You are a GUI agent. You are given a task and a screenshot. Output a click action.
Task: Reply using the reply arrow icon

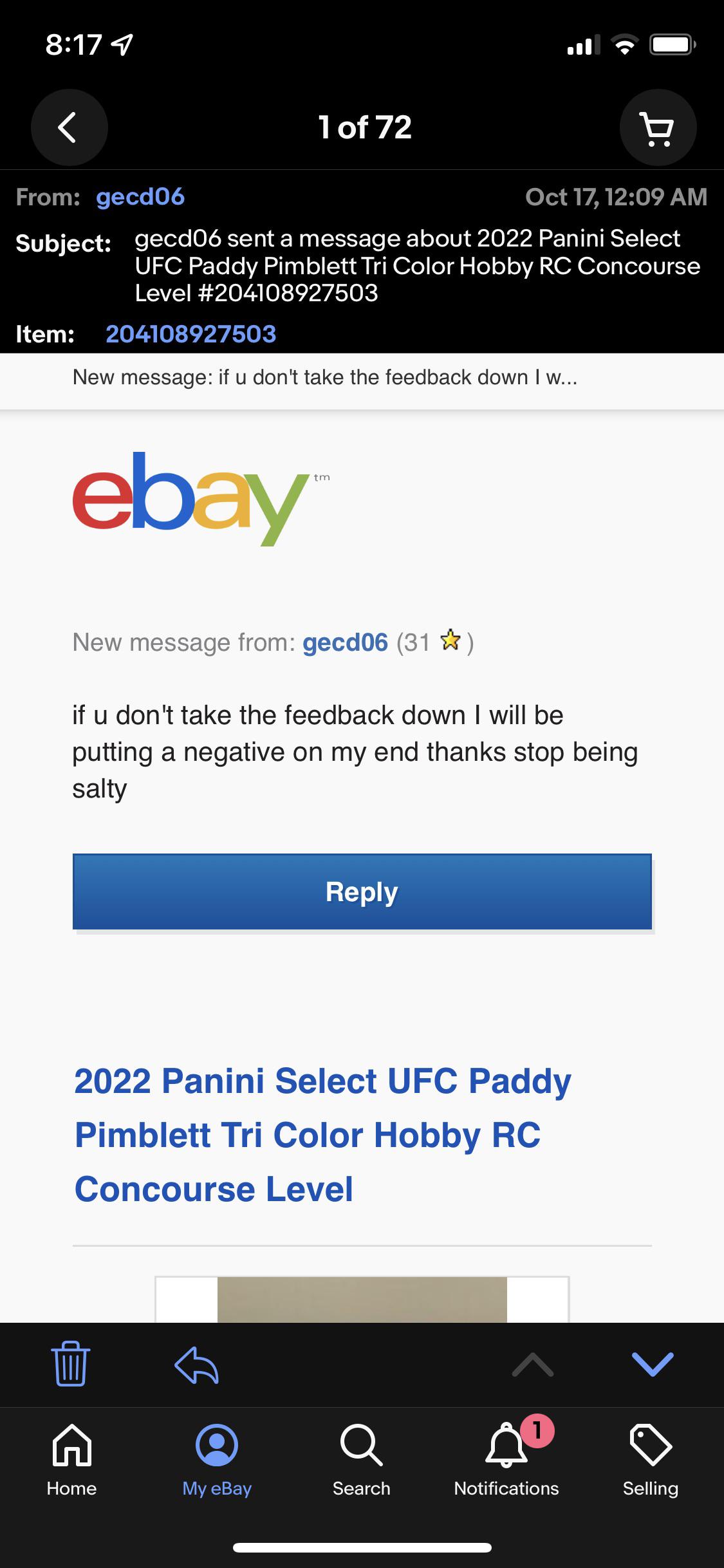click(x=197, y=1365)
